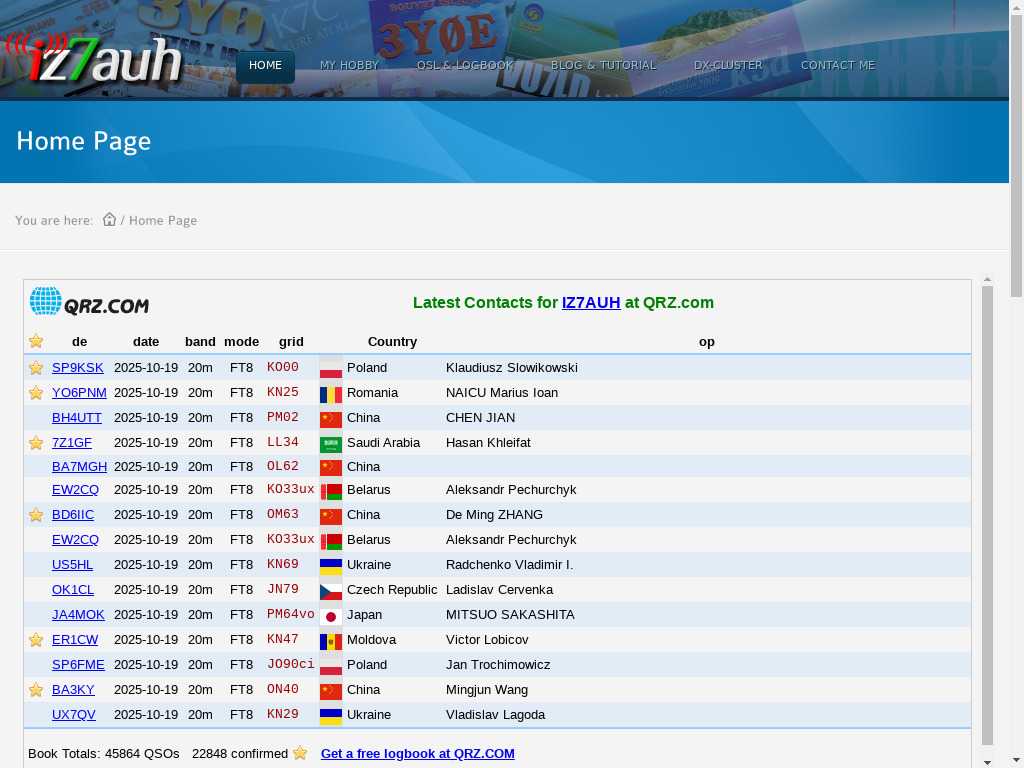Screen dimensions: 1024x768
Task: Click the Saudi Arabia flag icon
Action: [331, 443]
